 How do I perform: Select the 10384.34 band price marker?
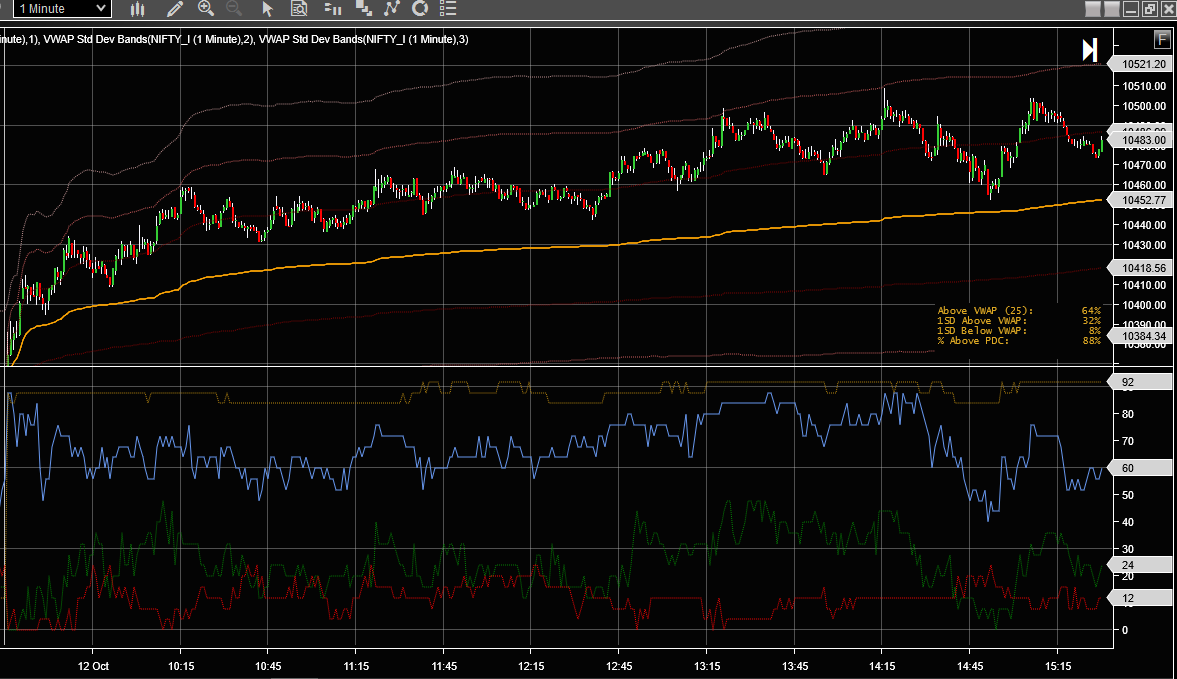pyautogui.click(x=1141, y=336)
